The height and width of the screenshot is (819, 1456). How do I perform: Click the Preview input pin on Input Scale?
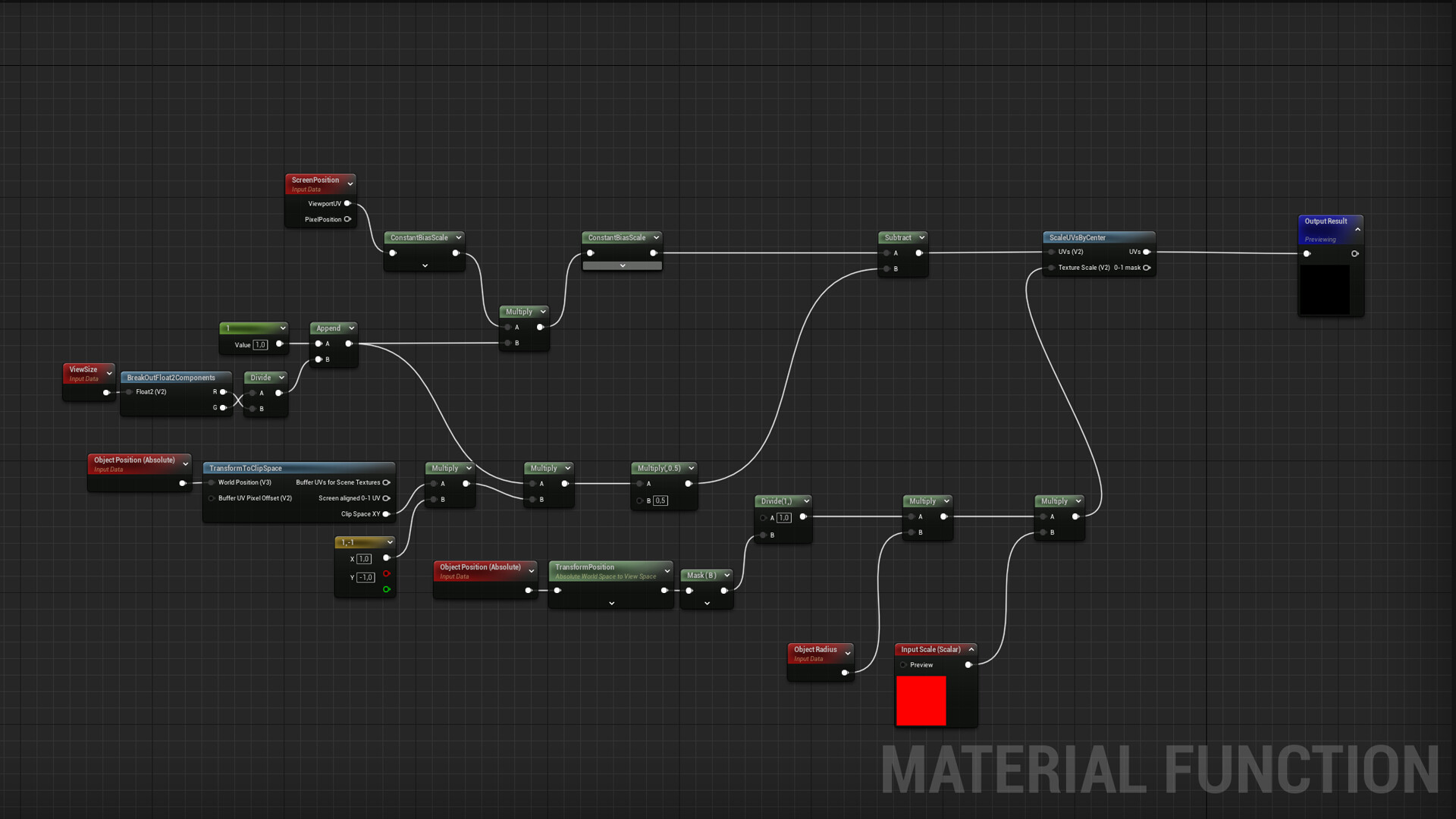pos(903,665)
